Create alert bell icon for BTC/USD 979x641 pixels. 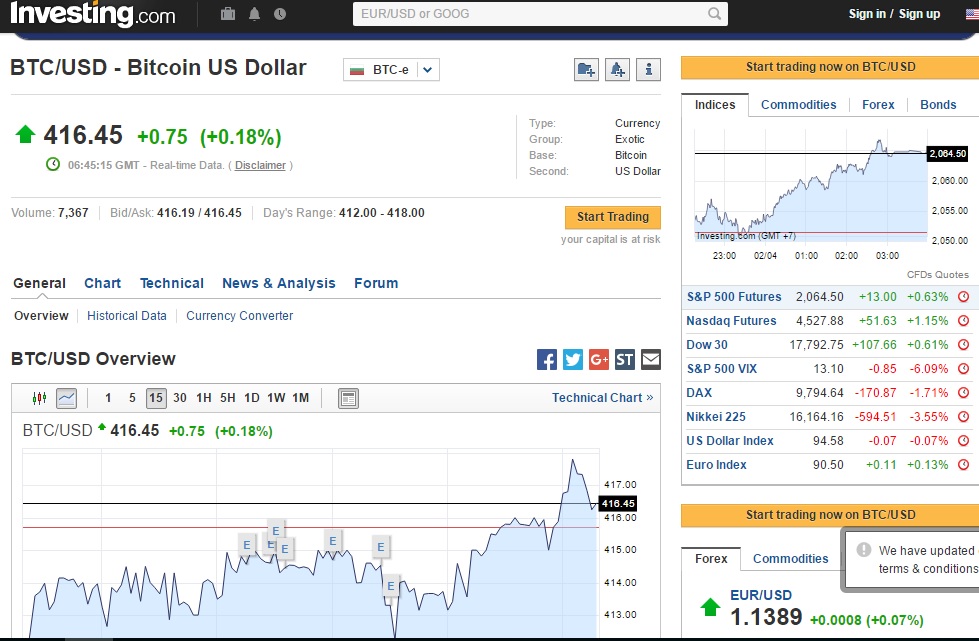[x=617, y=69]
